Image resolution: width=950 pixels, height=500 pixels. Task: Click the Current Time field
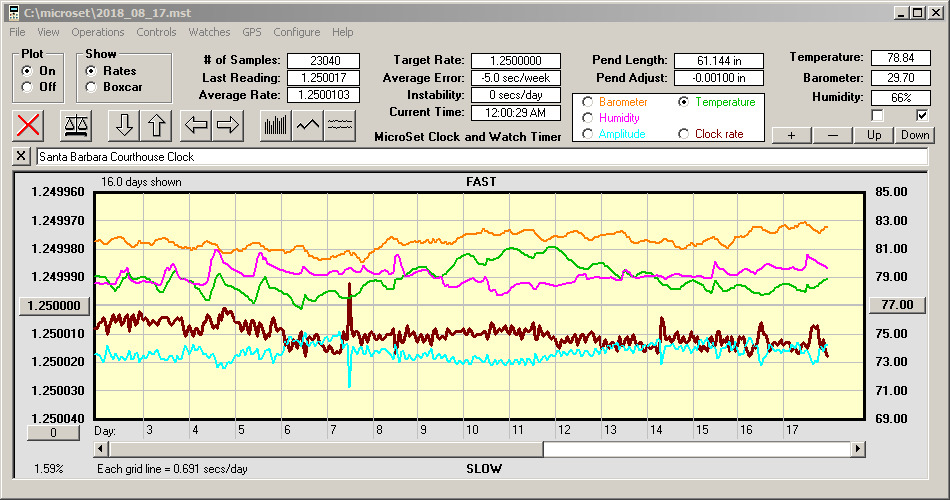coord(516,112)
